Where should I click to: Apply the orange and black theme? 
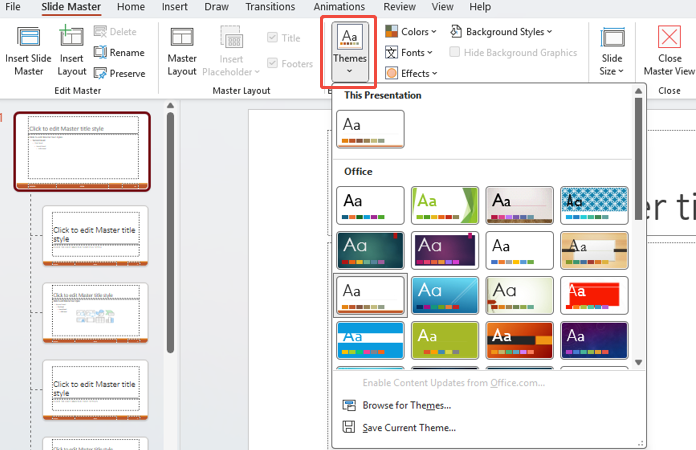(519, 340)
